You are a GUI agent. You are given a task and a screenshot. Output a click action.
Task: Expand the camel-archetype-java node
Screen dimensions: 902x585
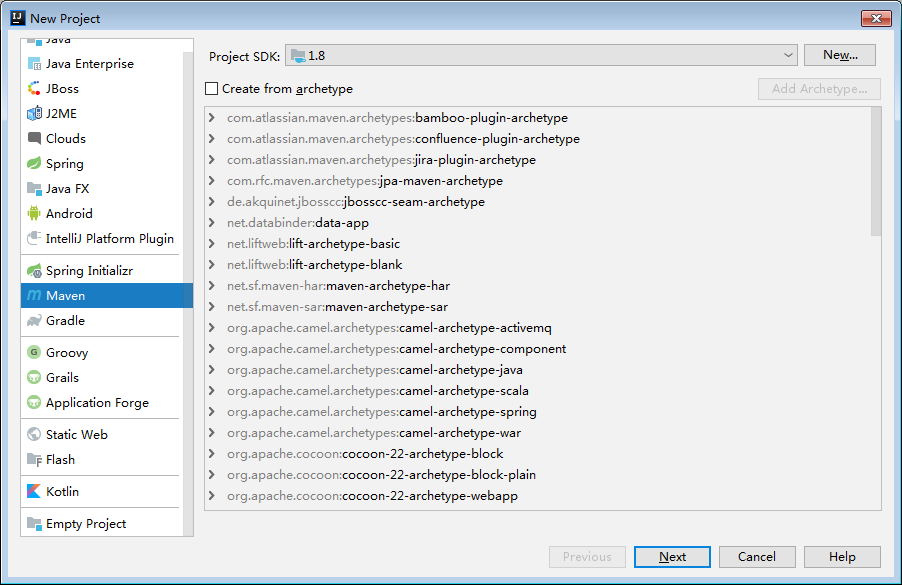tap(212, 369)
